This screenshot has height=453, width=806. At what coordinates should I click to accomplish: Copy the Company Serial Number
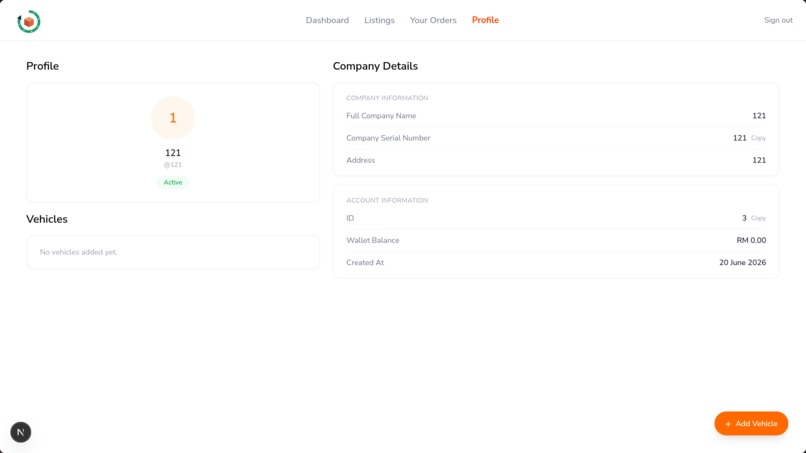758,138
